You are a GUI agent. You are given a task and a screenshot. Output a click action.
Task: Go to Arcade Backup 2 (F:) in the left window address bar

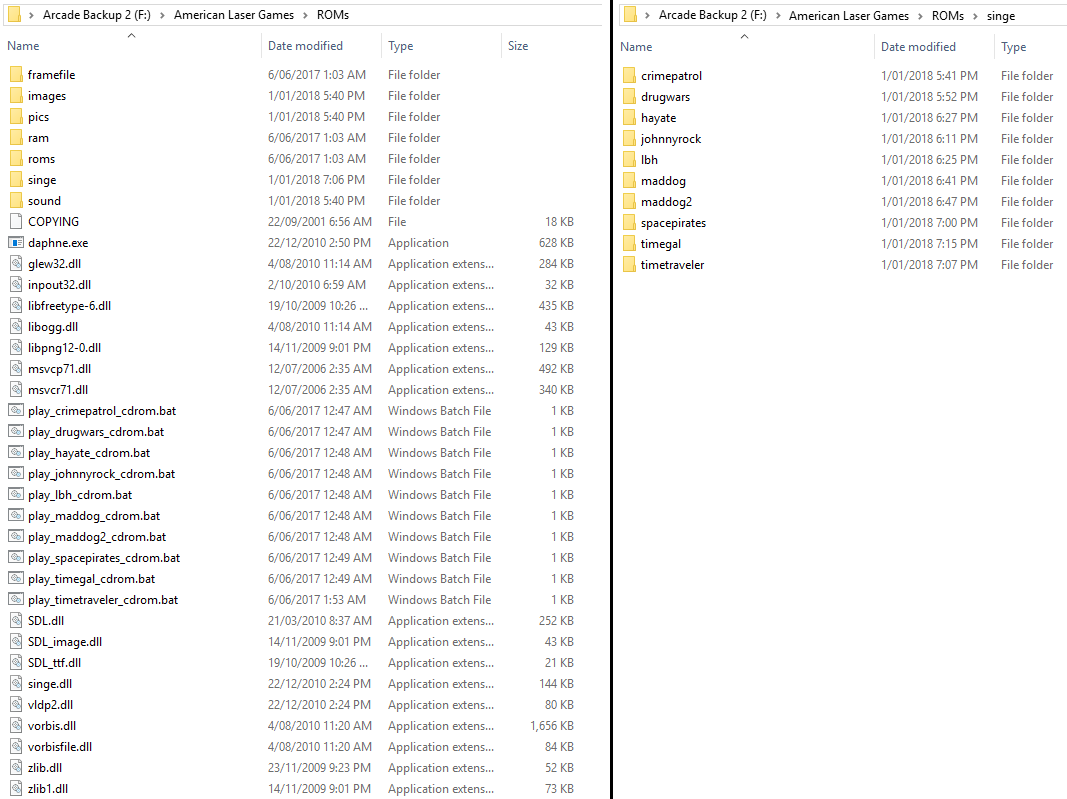click(97, 15)
